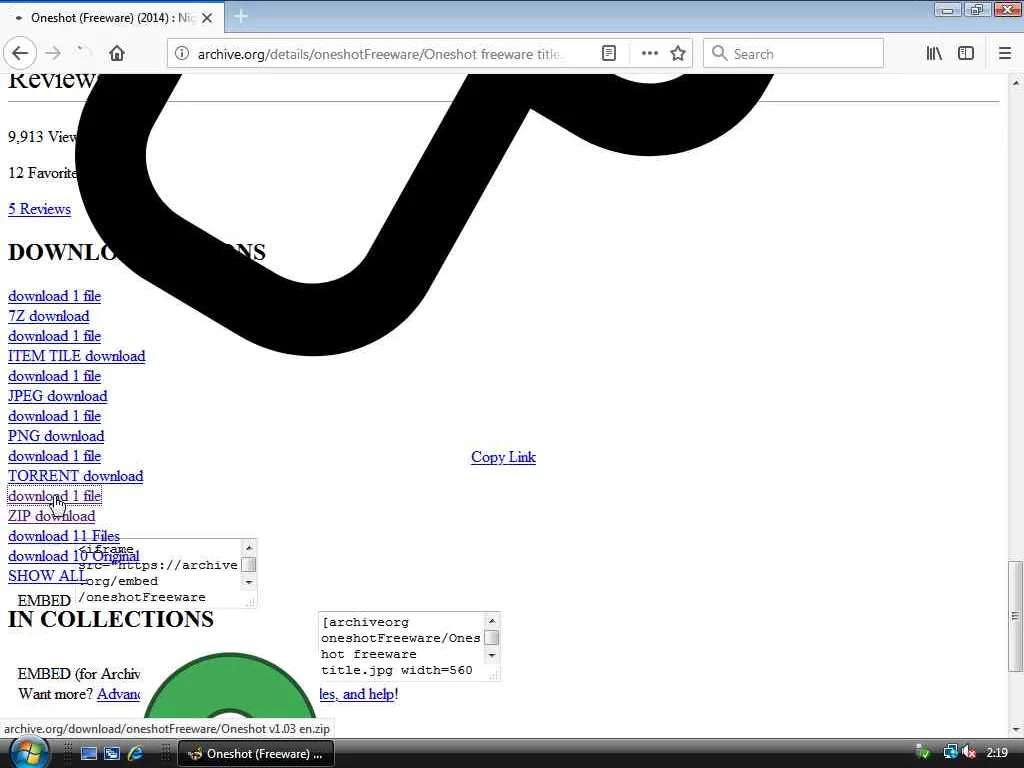This screenshot has width=1024, height=768.
Task: Open the download 11 Files link
Action: pos(64,536)
